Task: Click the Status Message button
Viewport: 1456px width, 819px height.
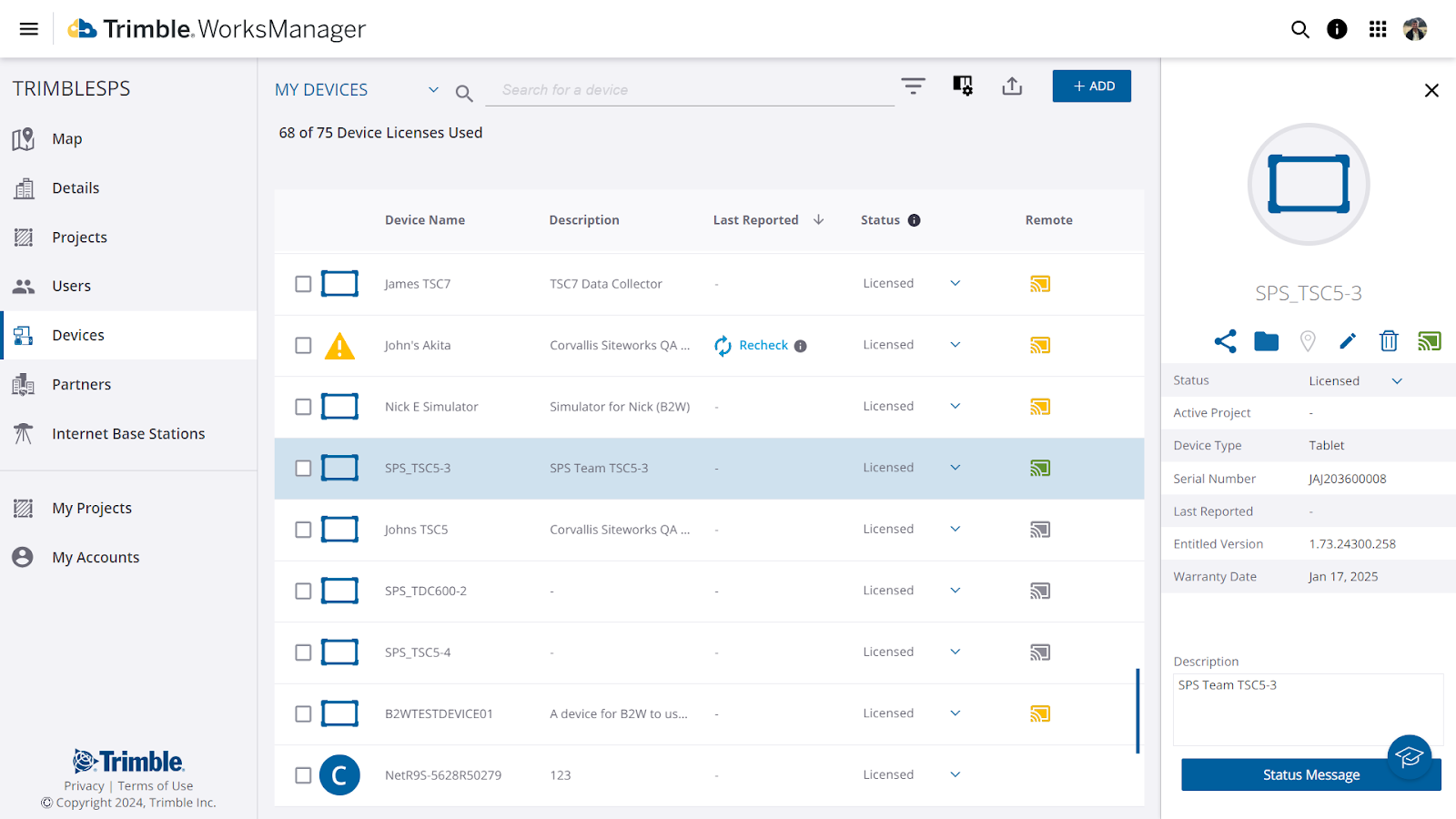Action: 1311,774
